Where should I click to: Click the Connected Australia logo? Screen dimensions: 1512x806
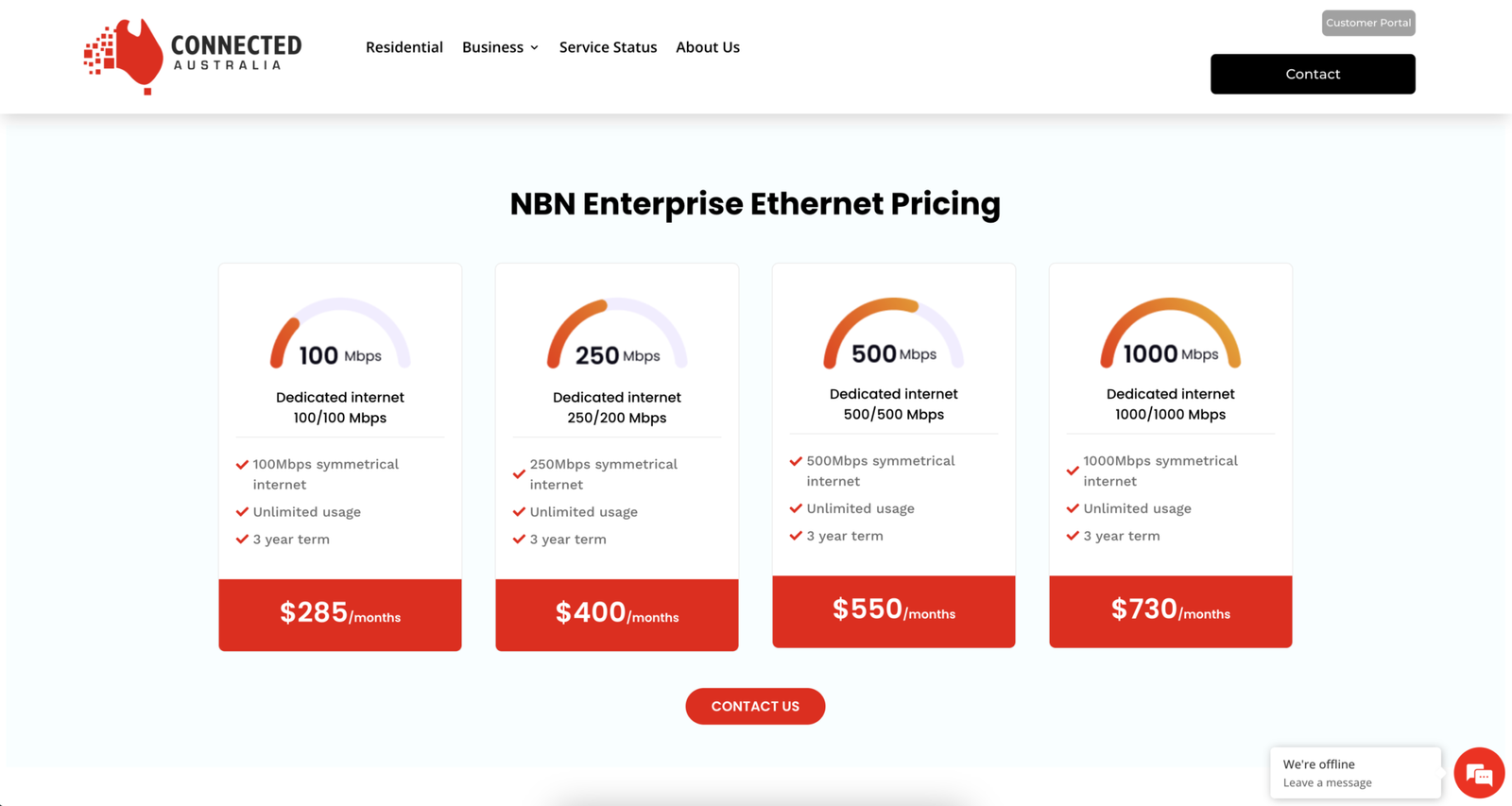193,57
